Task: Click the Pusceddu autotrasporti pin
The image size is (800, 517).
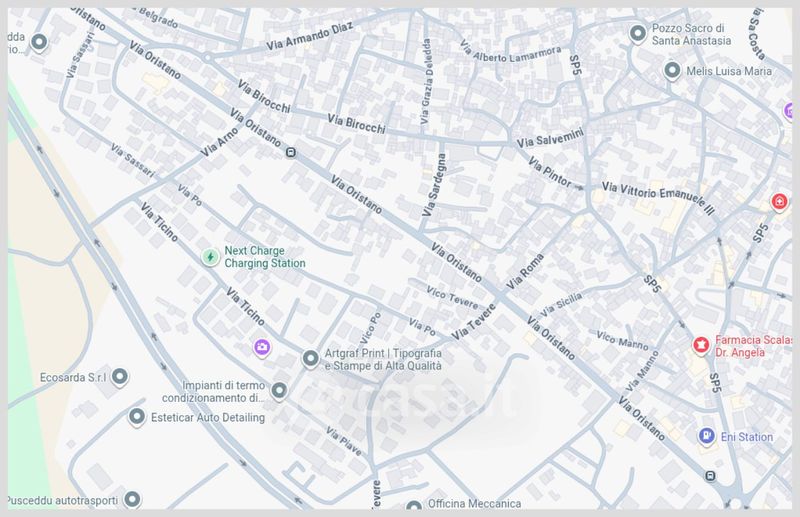Action: (x=132, y=499)
